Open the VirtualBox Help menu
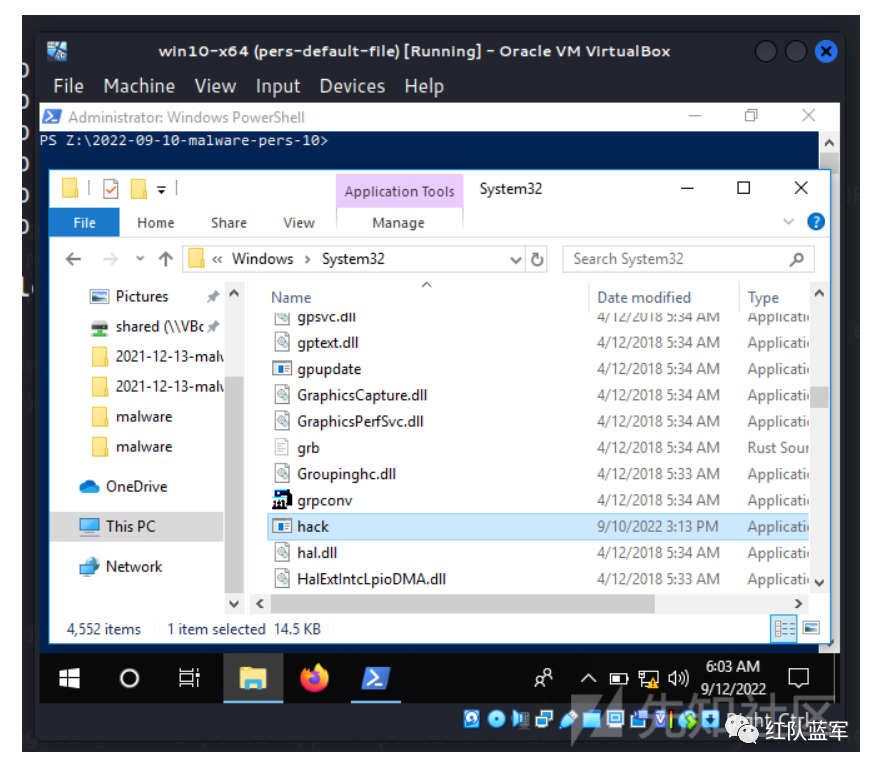Screen dimensions: 878x770 424,86
